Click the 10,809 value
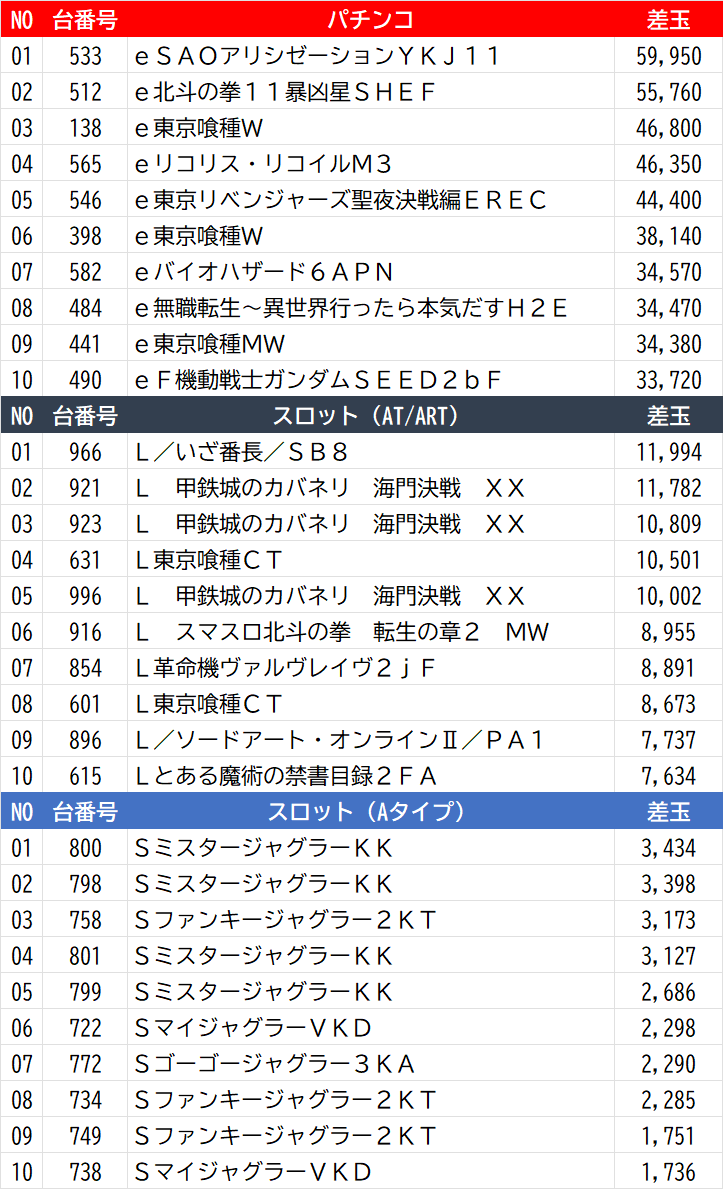This screenshot has height=1194, width=724. (668, 524)
